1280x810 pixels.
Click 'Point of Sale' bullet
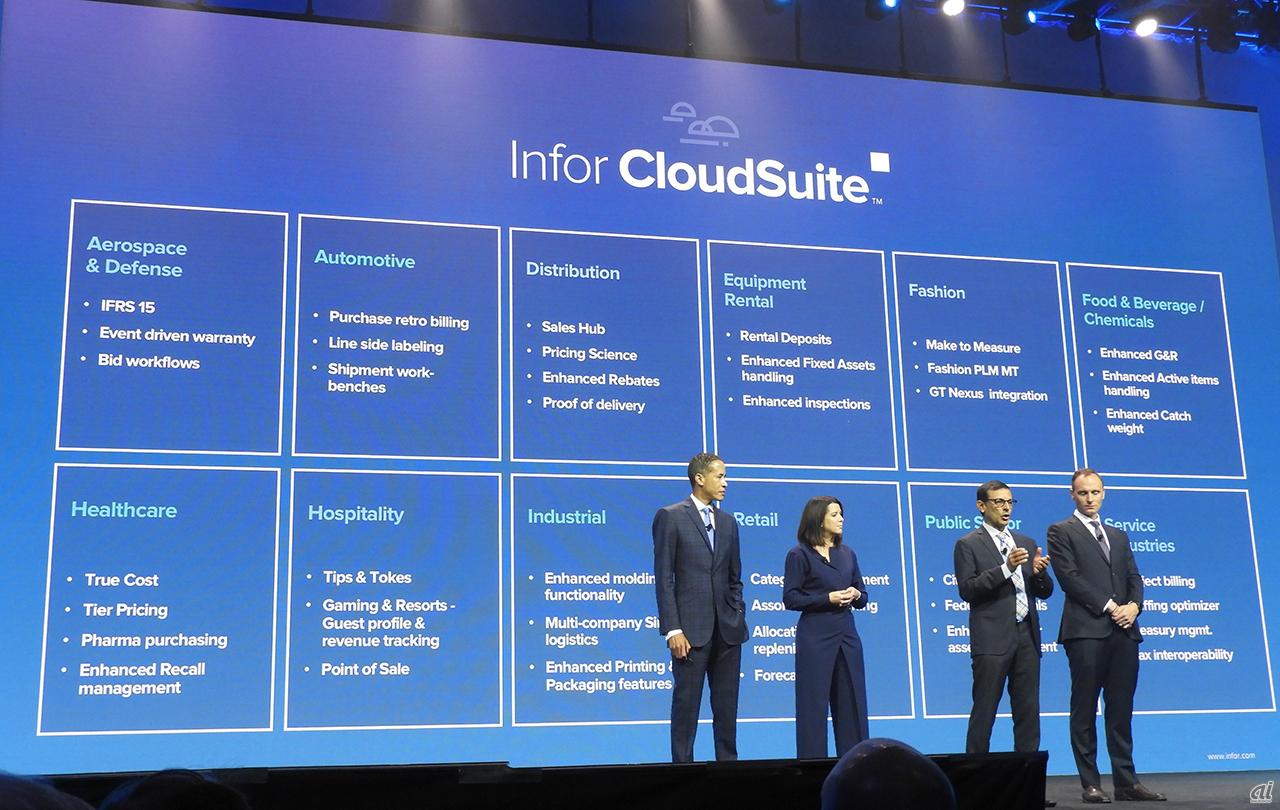[x=365, y=669]
